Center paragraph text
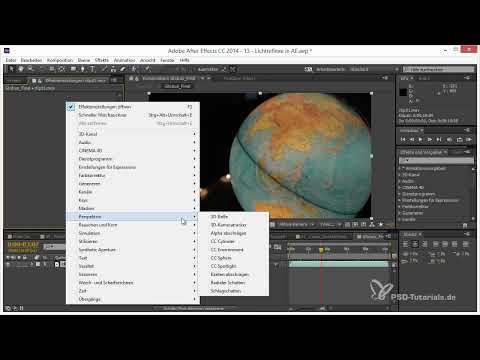The image size is (480, 360). (415, 244)
